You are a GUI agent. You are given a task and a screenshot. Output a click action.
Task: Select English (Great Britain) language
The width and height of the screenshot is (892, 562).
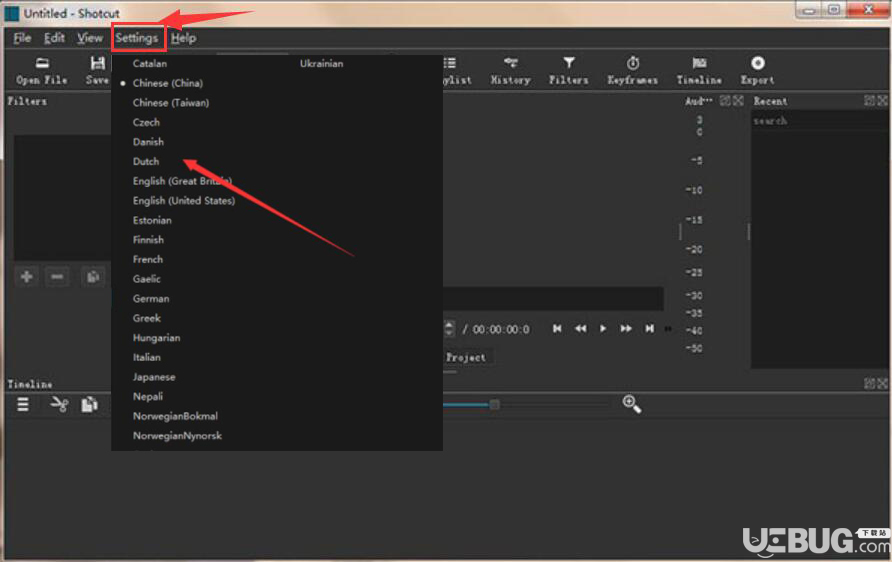click(182, 181)
